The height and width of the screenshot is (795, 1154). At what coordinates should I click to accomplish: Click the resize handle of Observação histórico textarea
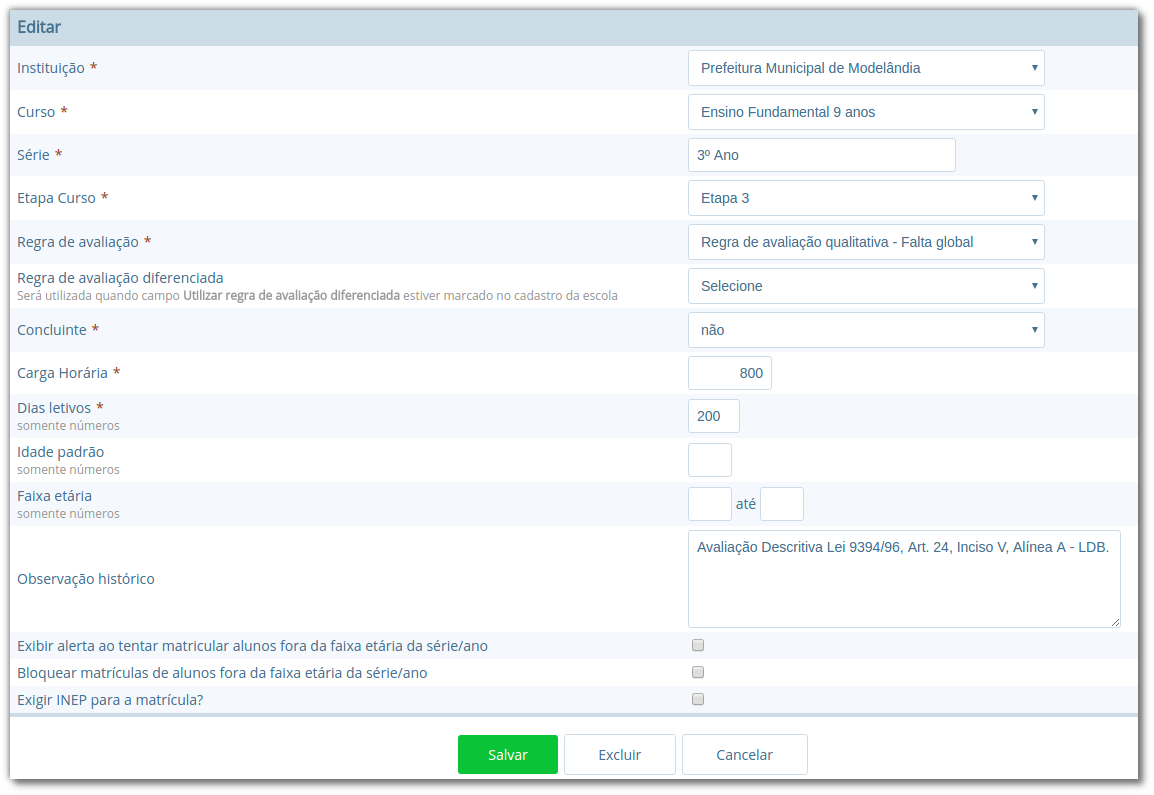click(1115, 622)
